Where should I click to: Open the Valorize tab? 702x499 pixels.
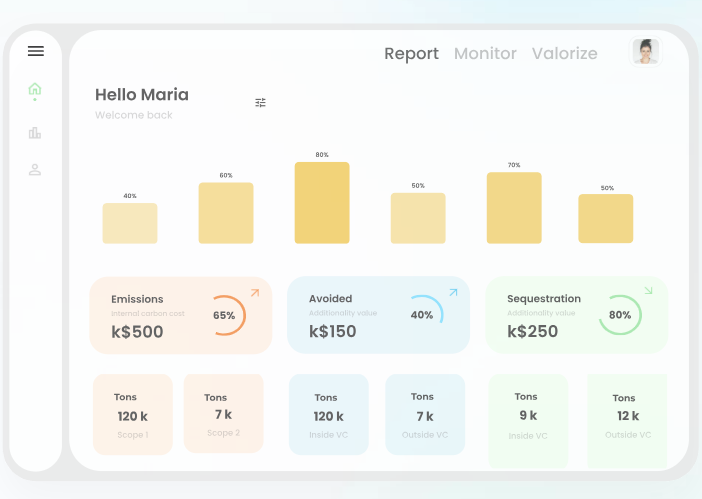(x=564, y=54)
